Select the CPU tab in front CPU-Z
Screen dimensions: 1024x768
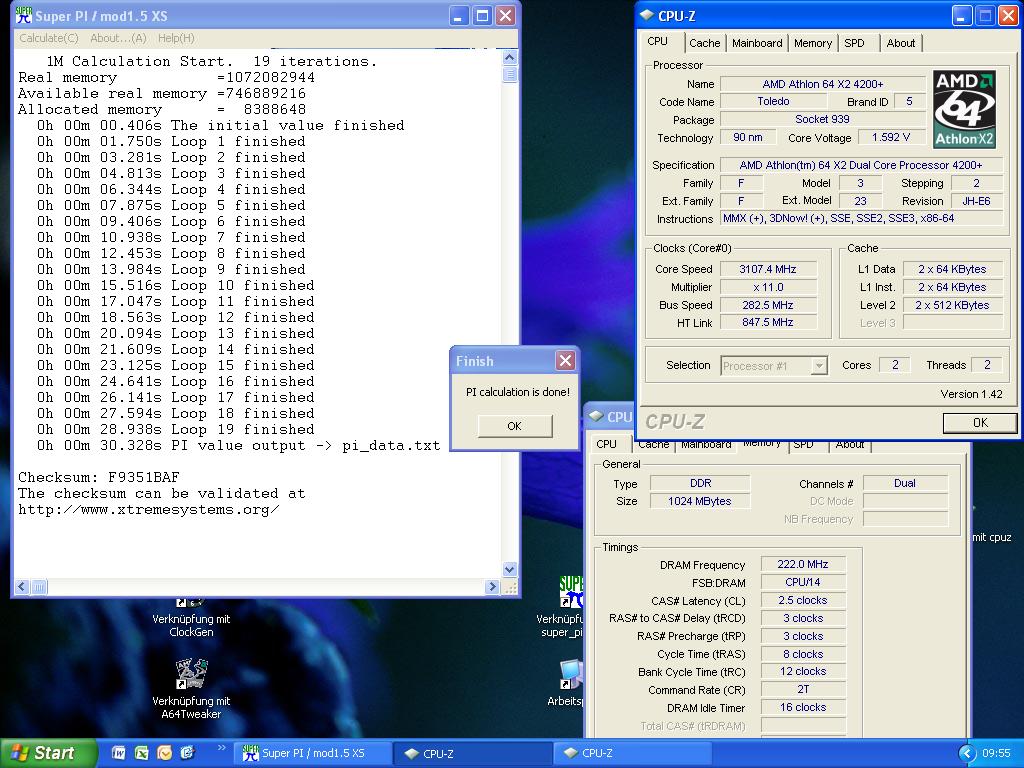coord(658,42)
